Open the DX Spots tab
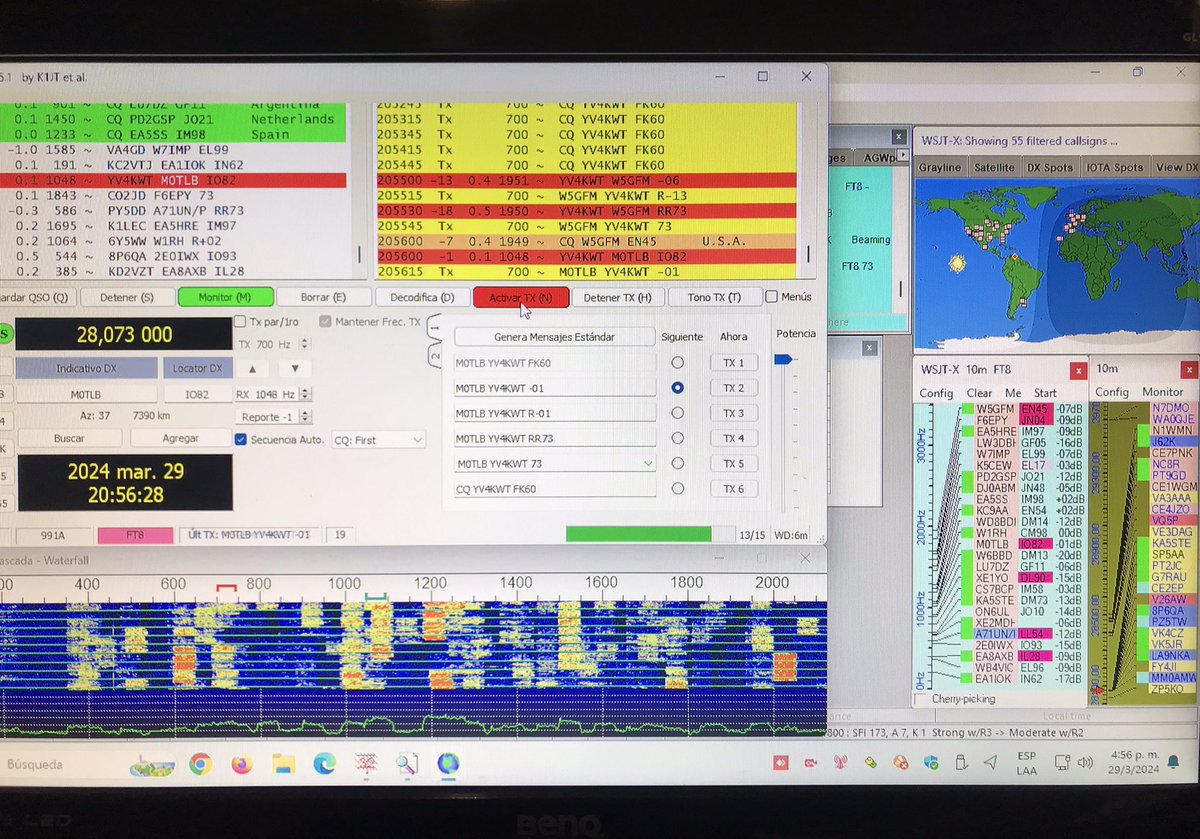This screenshot has width=1200, height=839. pyautogui.click(x=1049, y=167)
